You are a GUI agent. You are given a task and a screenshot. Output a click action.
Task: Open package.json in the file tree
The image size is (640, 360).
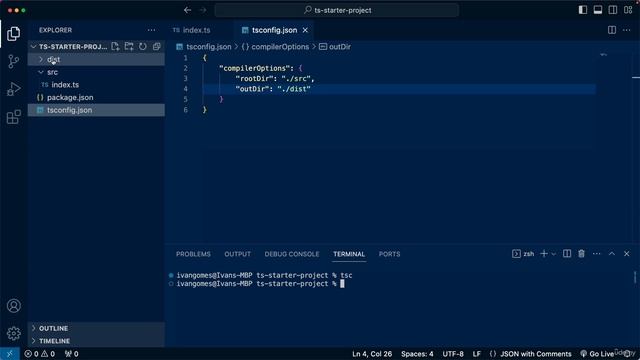click(96, 98)
